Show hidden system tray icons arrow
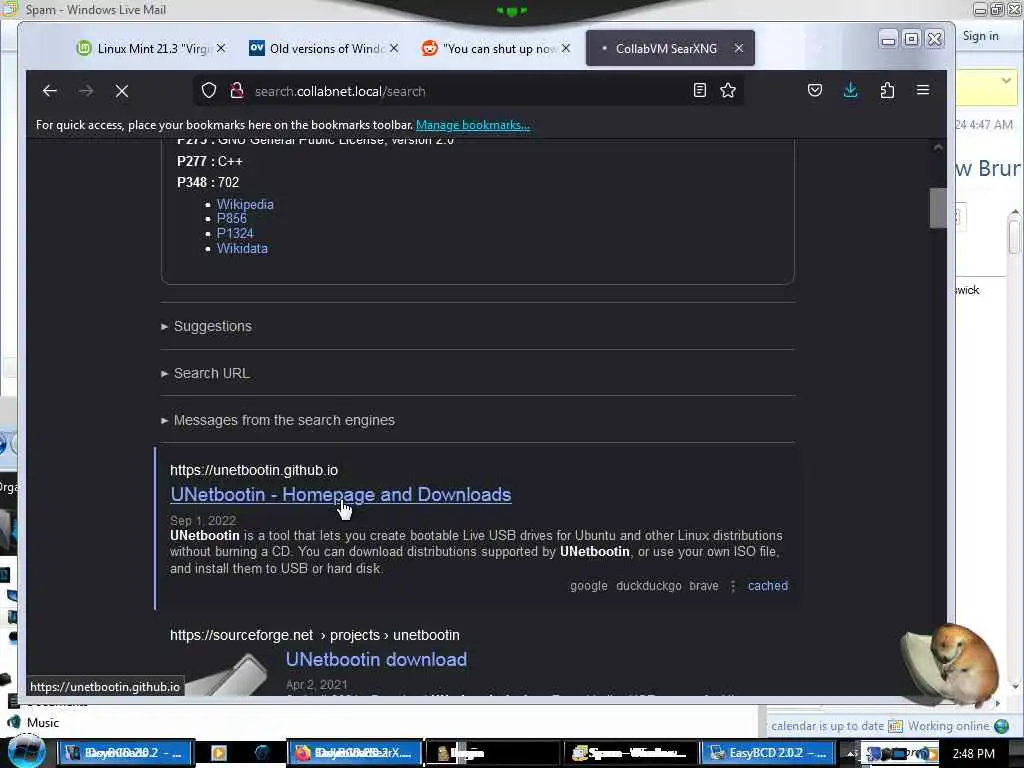Viewport: 1024px width, 768px height. point(851,754)
